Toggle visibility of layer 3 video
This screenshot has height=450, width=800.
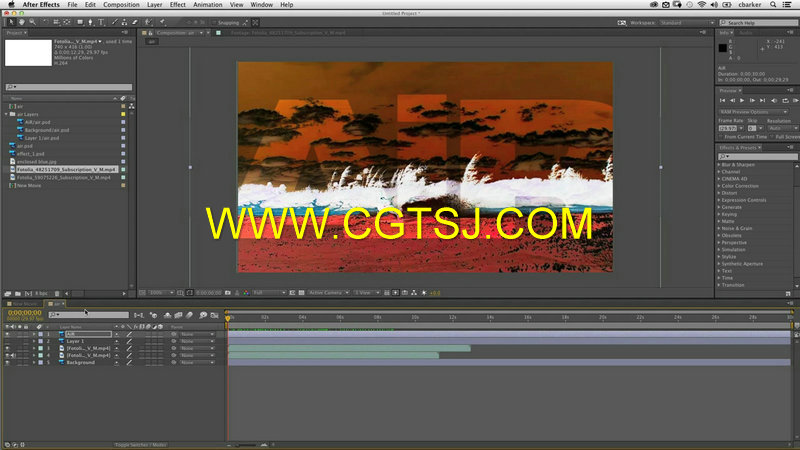[7, 348]
